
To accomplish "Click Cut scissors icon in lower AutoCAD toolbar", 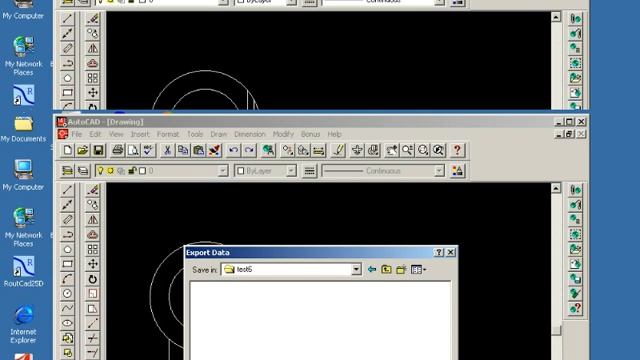I will click(x=167, y=150).
